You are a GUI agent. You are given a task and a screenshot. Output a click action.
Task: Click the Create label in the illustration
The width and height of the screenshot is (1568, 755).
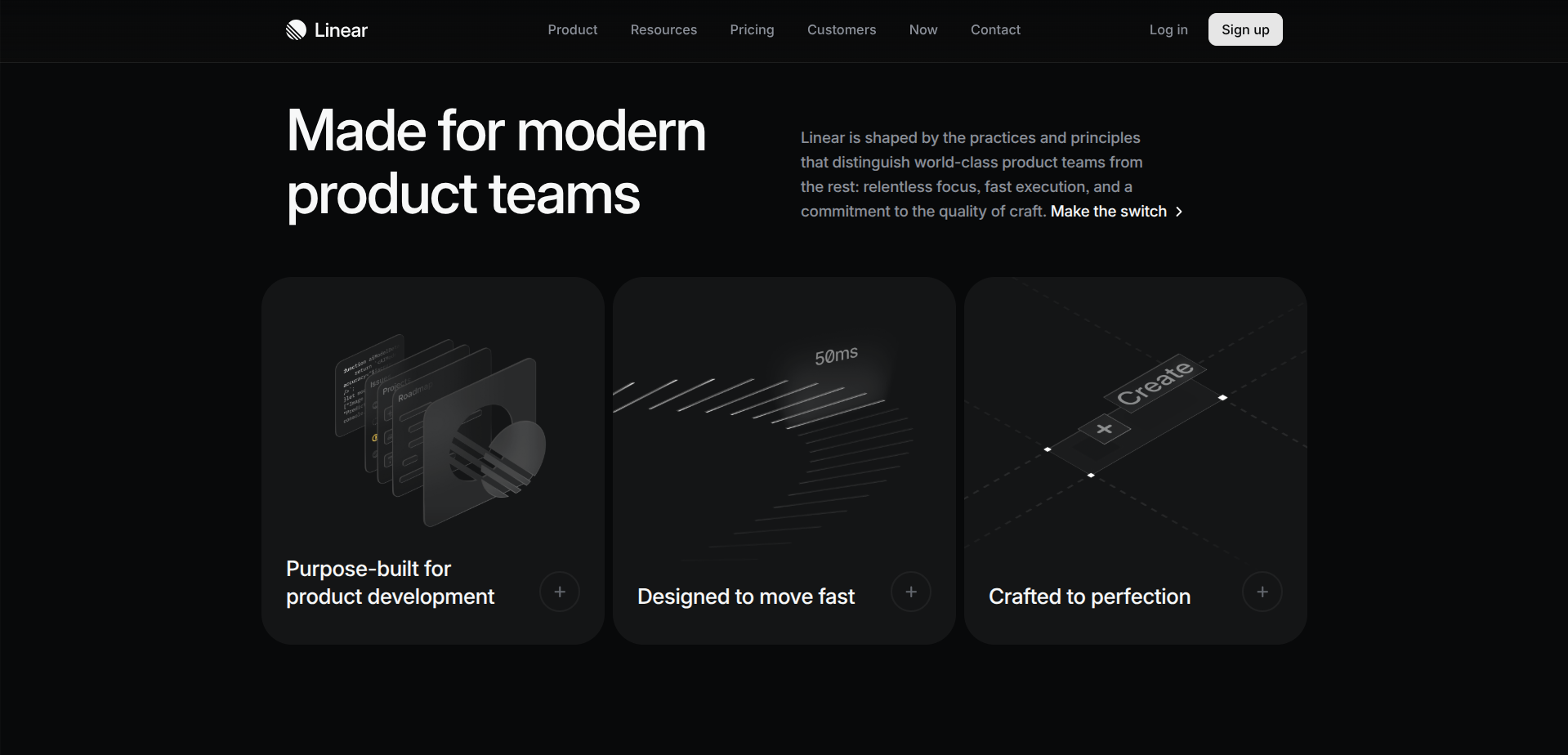click(x=1155, y=382)
